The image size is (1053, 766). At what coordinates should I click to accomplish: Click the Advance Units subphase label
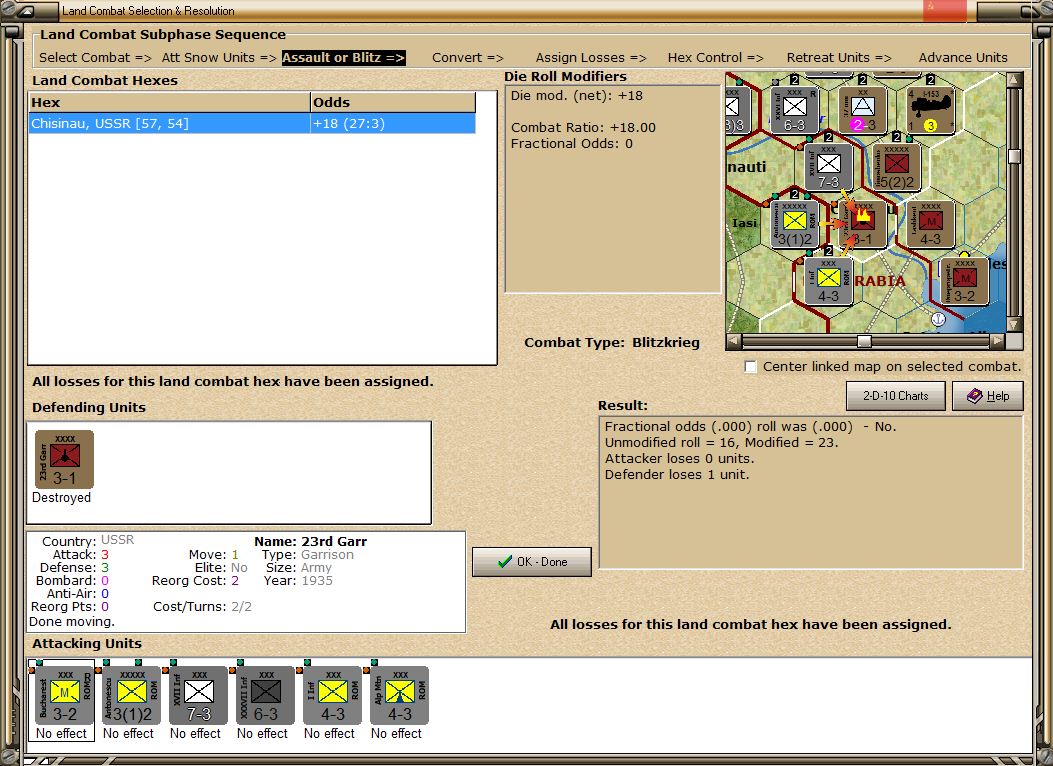click(x=963, y=58)
